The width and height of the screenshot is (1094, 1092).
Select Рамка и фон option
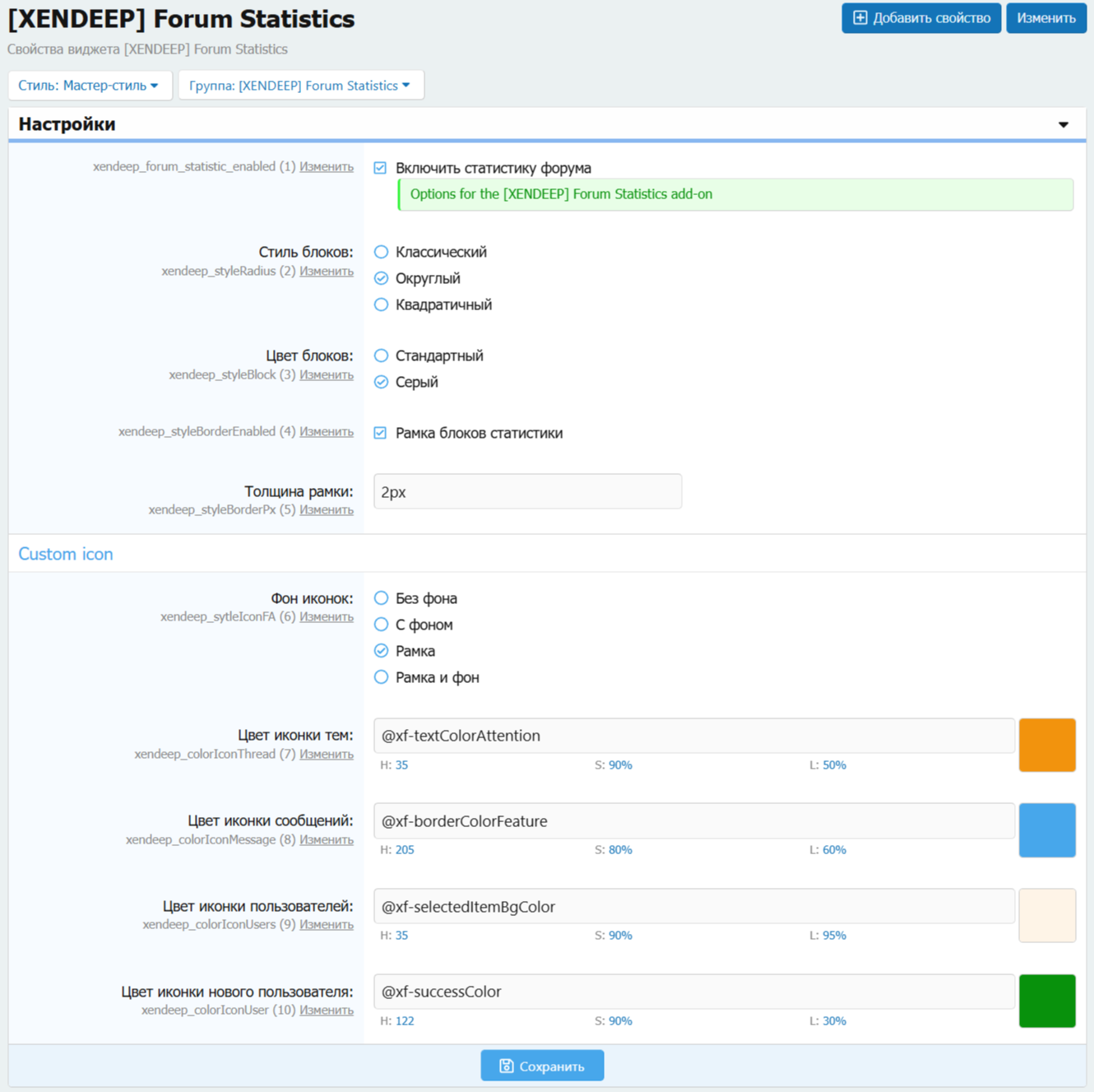(x=381, y=677)
